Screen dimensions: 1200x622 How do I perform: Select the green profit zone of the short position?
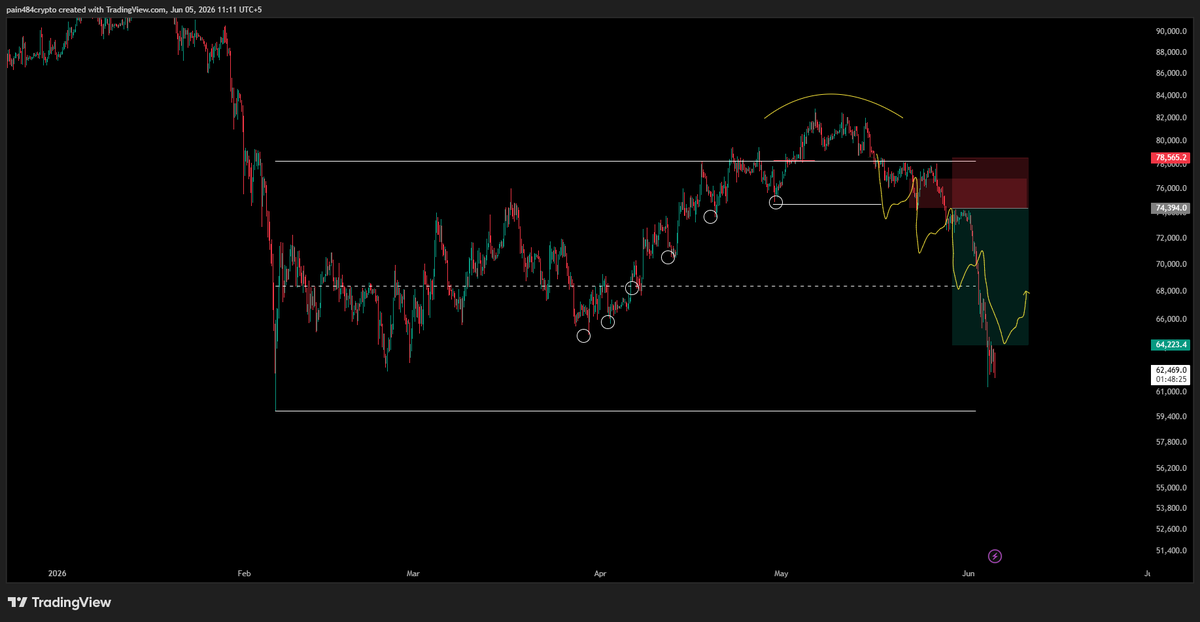pyautogui.click(x=990, y=276)
